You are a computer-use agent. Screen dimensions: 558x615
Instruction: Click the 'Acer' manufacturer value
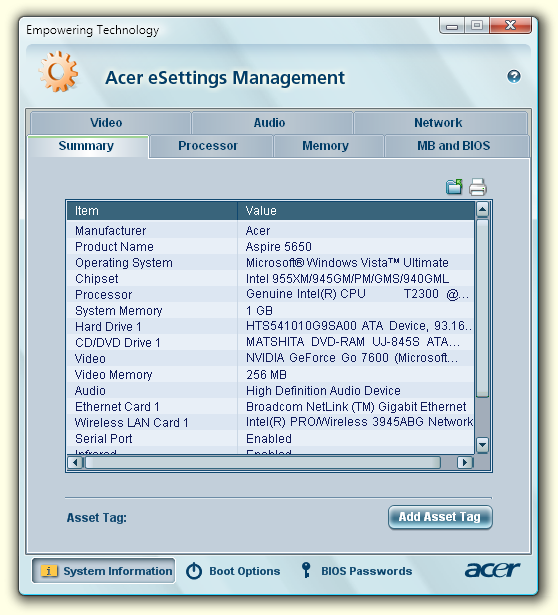258,231
